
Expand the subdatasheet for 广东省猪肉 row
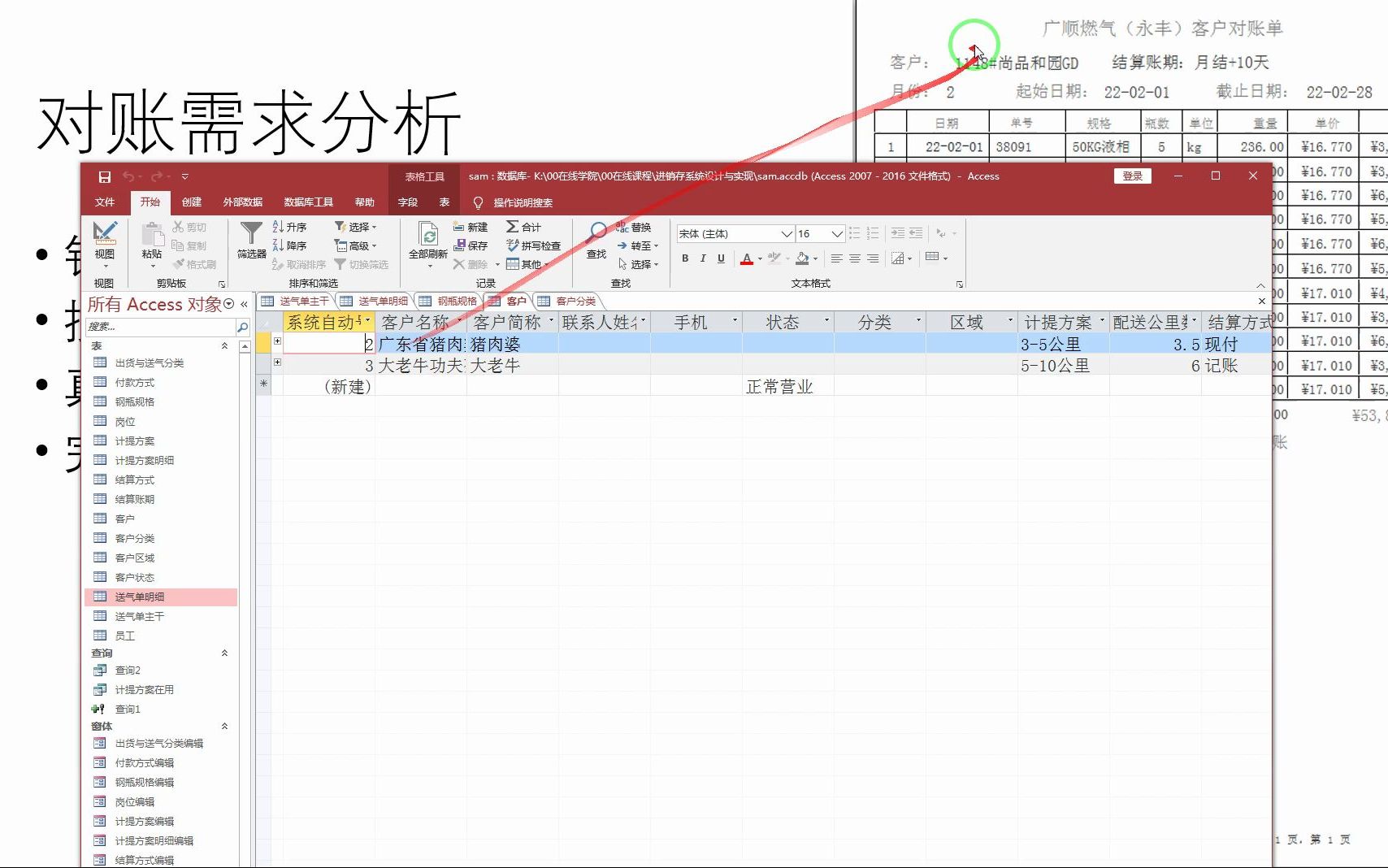(x=277, y=341)
